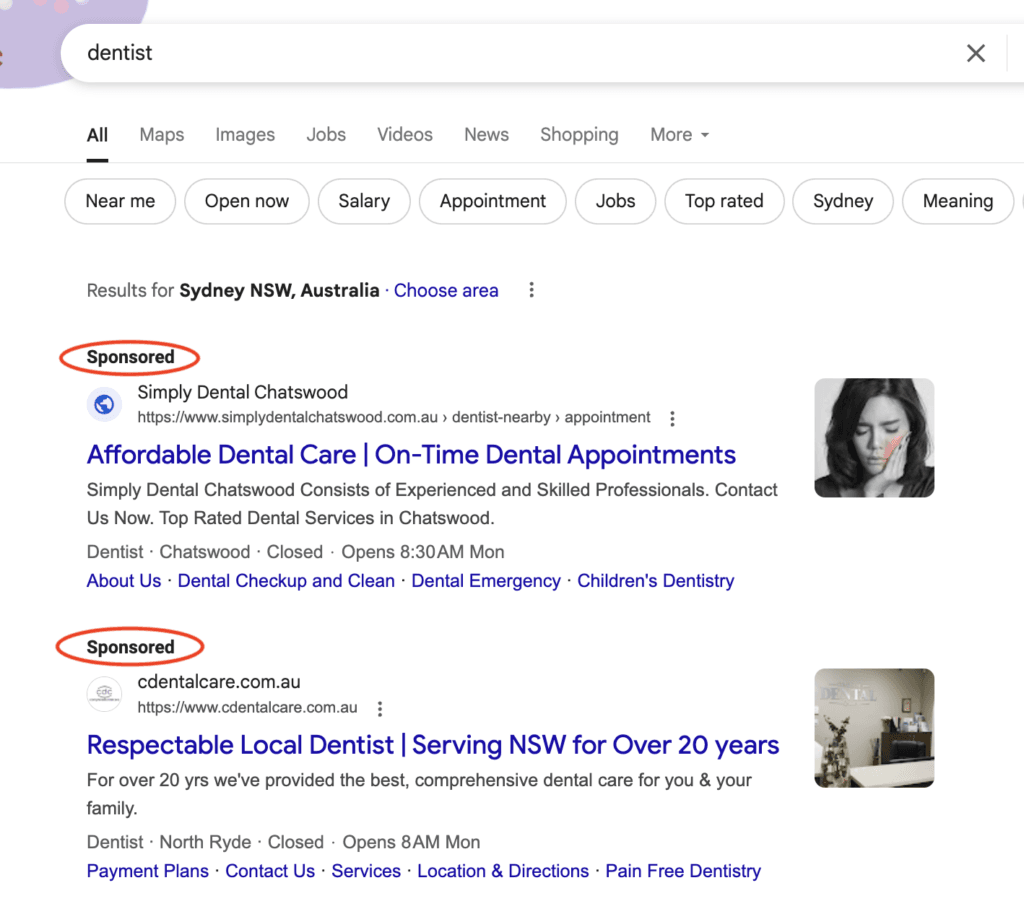Click the "cdentalcare.com.au" site name
Screen dimensions: 1024x914
coord(219,682)
